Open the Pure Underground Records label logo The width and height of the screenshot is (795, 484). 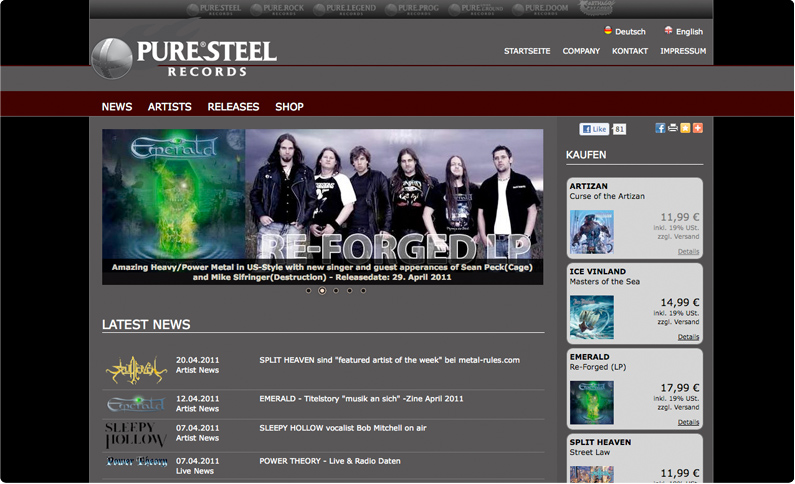coord(476,9)
